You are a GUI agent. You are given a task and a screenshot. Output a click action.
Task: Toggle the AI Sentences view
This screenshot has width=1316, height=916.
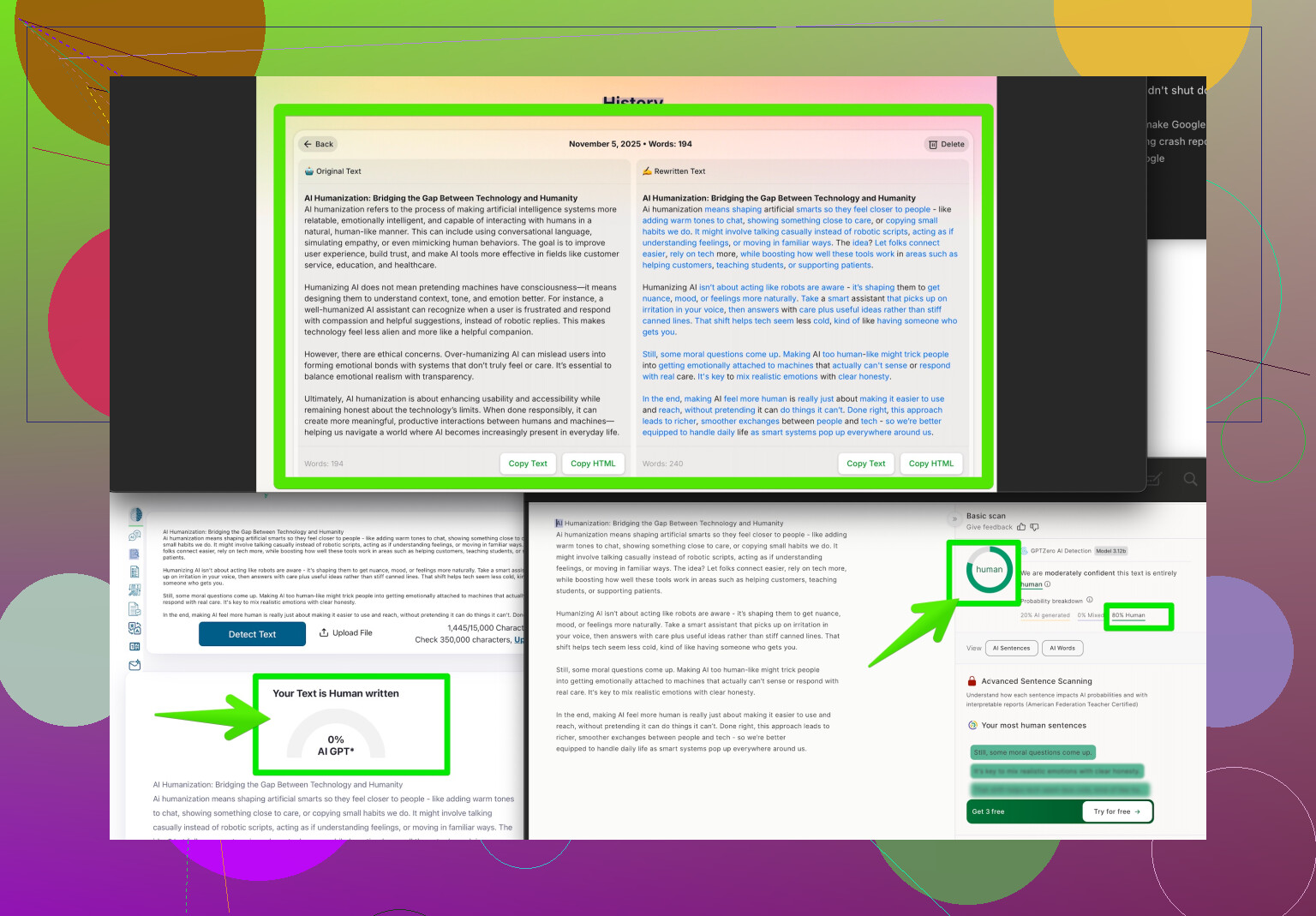(x=1011, y=648)
